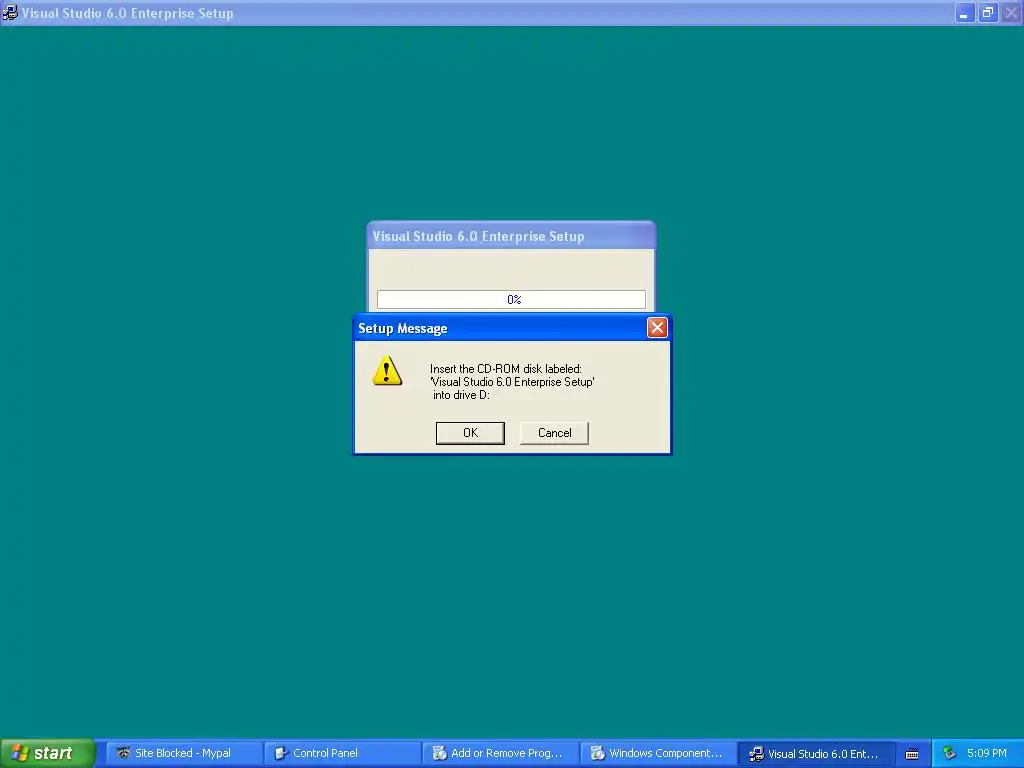Close the main Visual Studio Setup window
The width and height of the screenshot is (1024, 768).
[1011, 13]
